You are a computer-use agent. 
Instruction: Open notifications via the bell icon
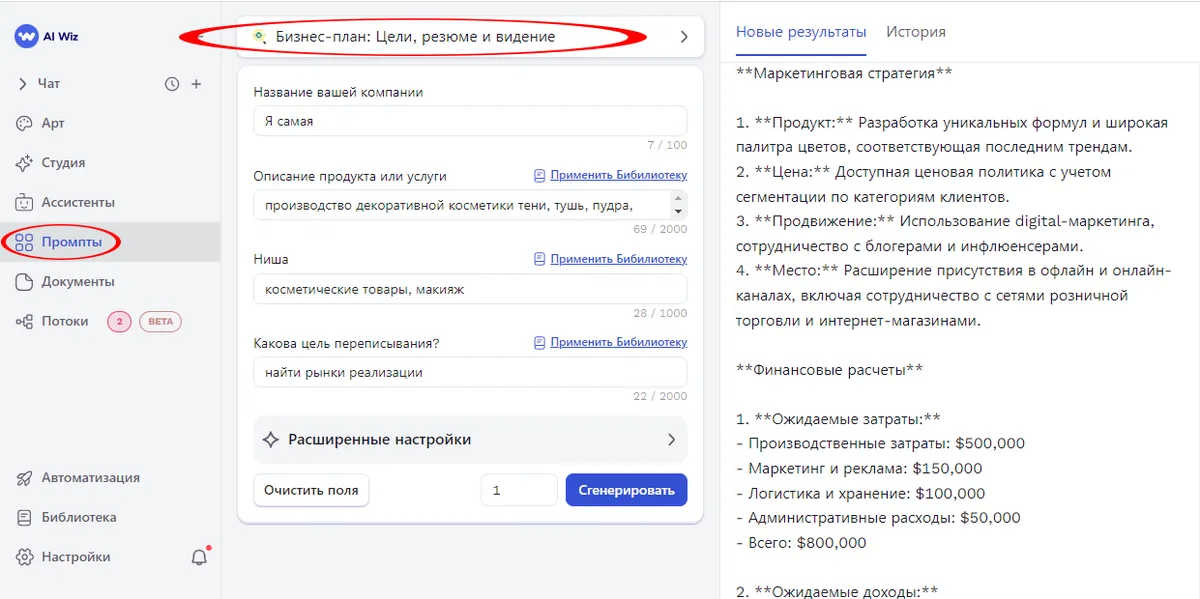pyautogui.click(x=198, y=556)
